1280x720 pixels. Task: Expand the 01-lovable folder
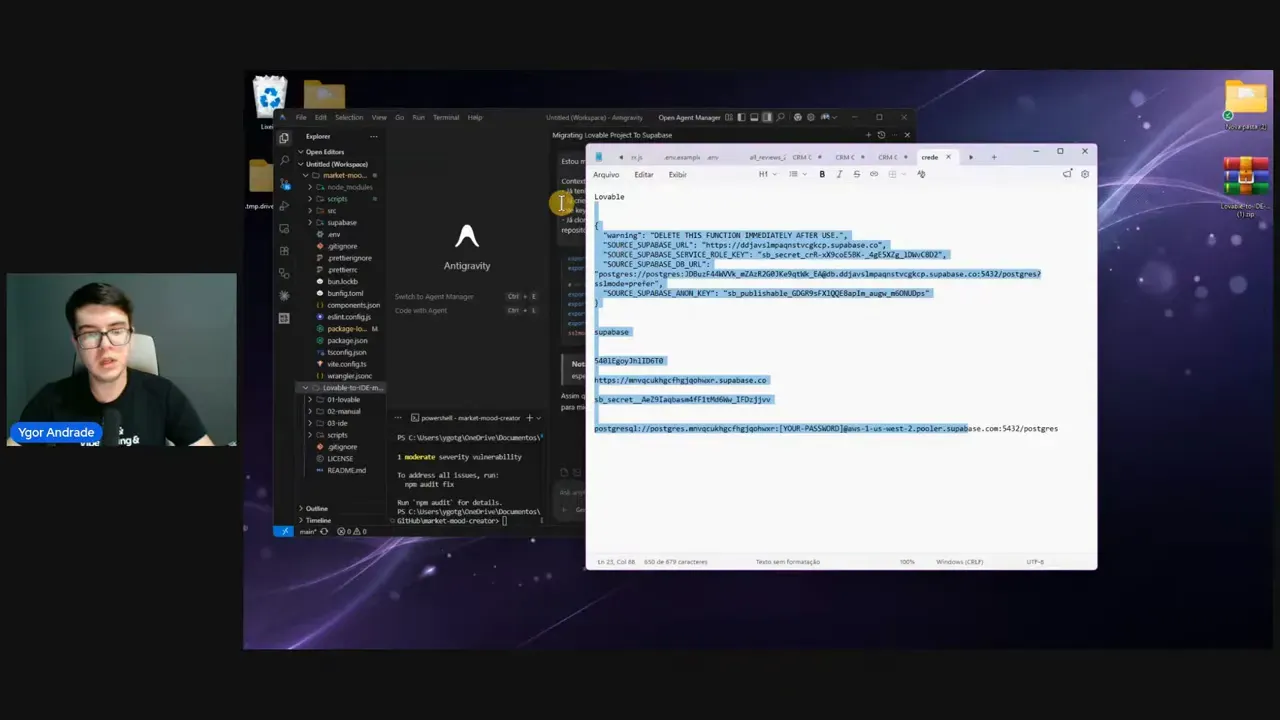(x=309, y=400)
